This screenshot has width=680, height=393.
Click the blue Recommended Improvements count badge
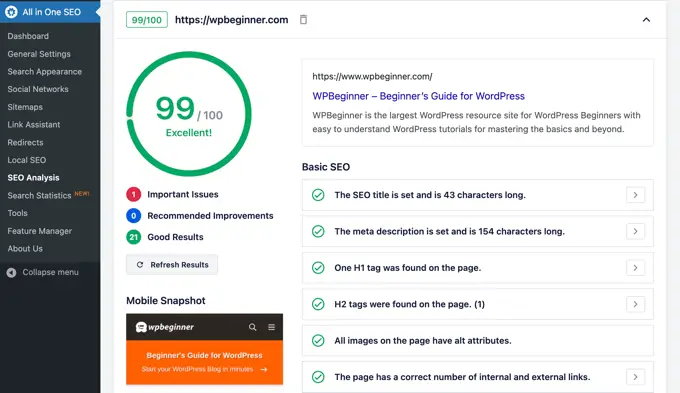(x=134, y=216)
